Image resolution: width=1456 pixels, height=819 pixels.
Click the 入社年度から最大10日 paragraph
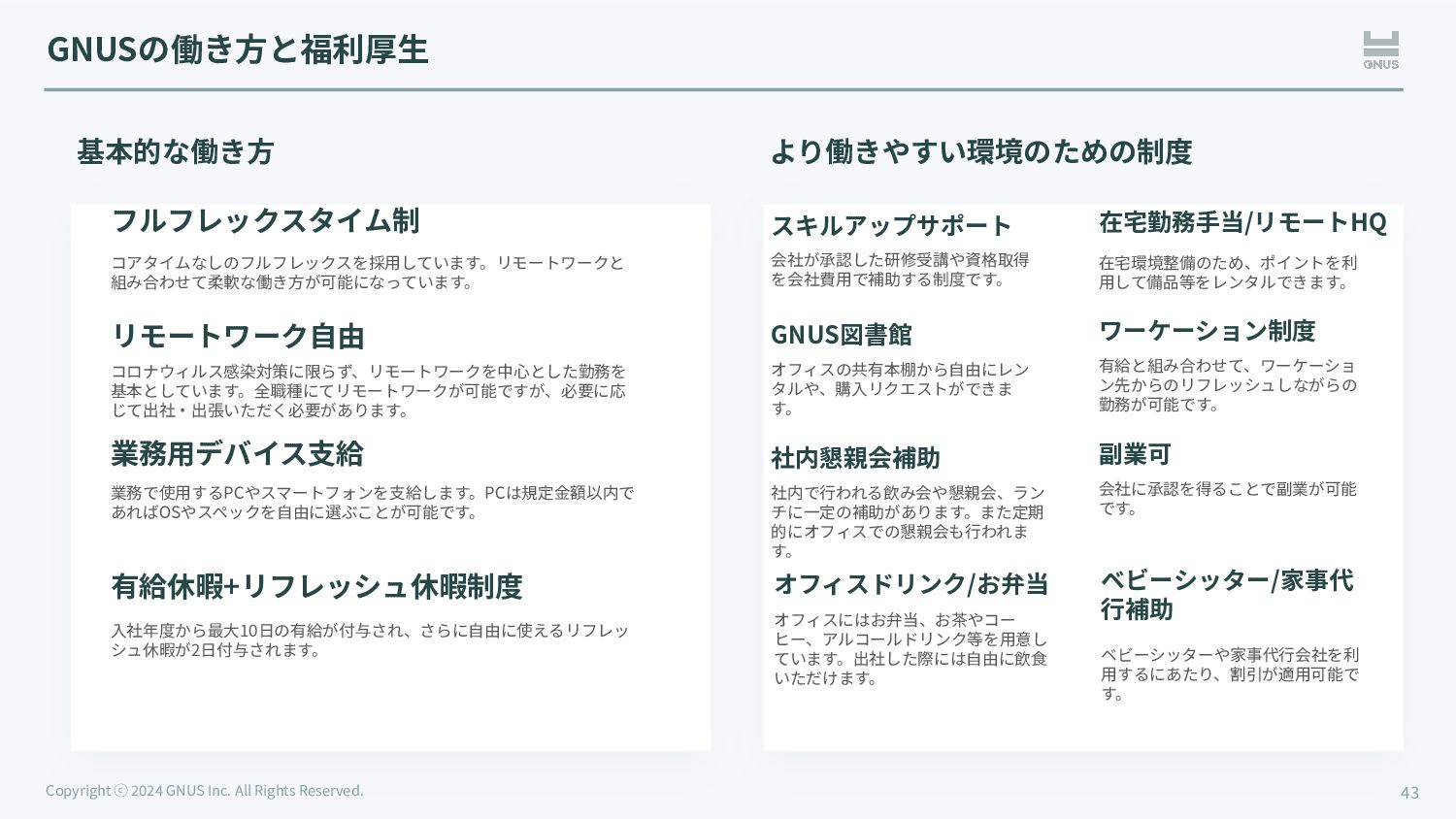click(370, 640)
